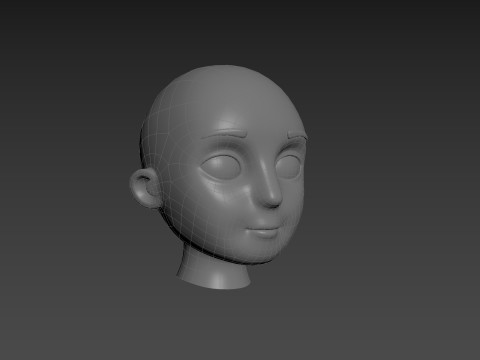Viewport: 480px width, 360px height.
Task: Select the 3D head model's nose
Action: (270, 185)
